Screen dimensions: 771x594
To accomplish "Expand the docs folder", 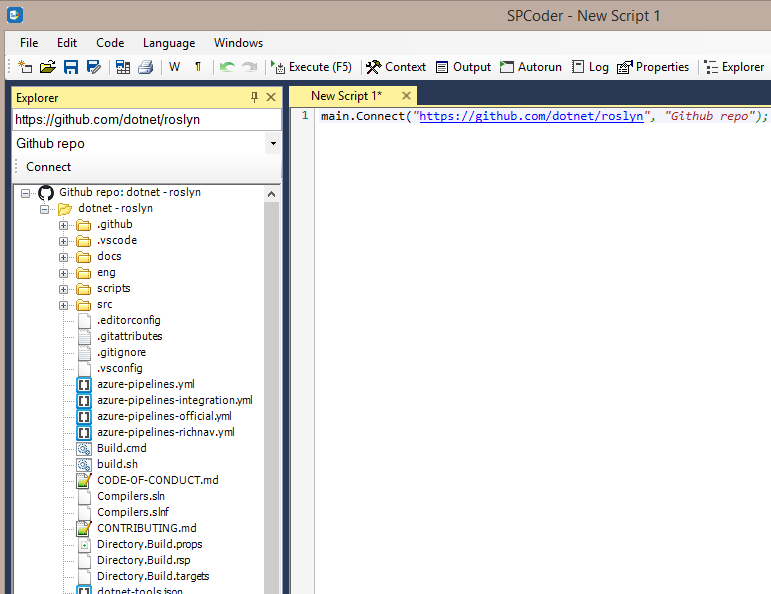I will coord(63,257).
